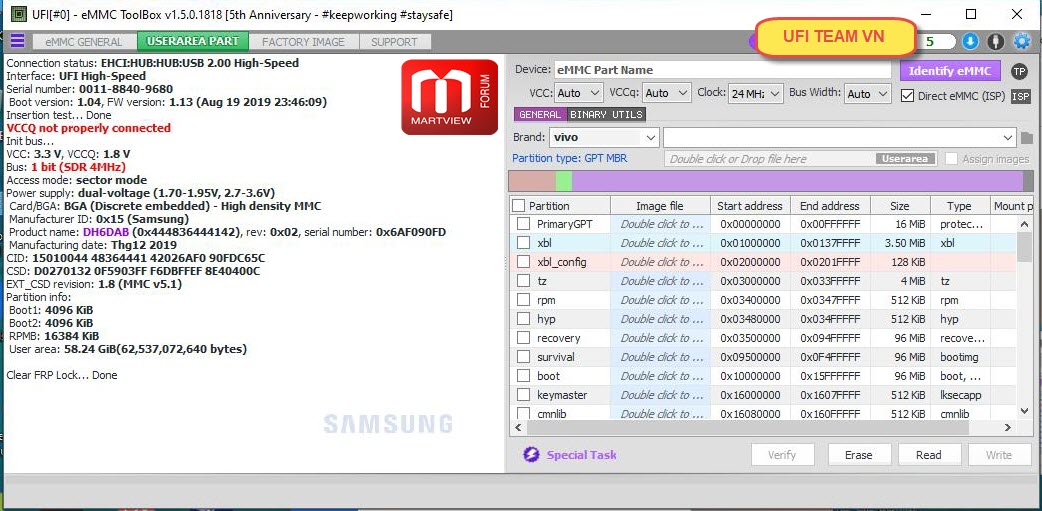The image size is (1042, 511).
Task: Open the VCCq voltage dropdown
Action: [x=667, y=93]
